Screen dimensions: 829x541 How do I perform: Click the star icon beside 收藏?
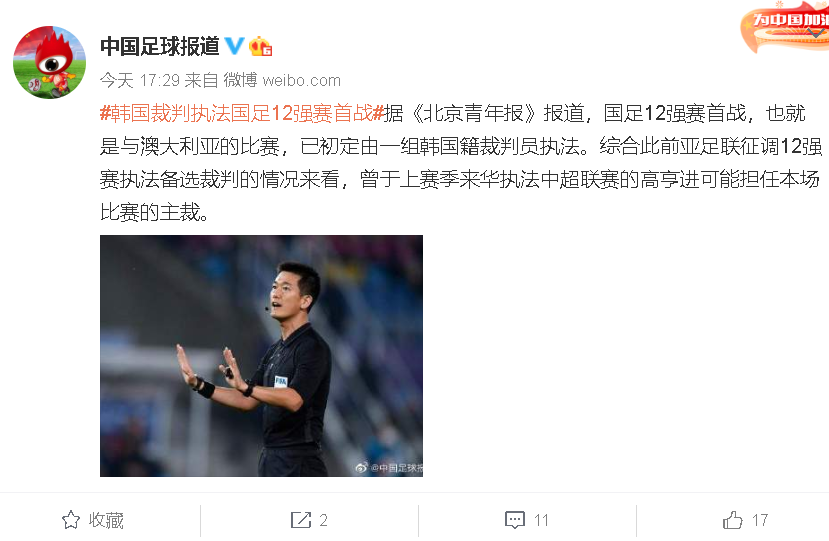(71, 520)
